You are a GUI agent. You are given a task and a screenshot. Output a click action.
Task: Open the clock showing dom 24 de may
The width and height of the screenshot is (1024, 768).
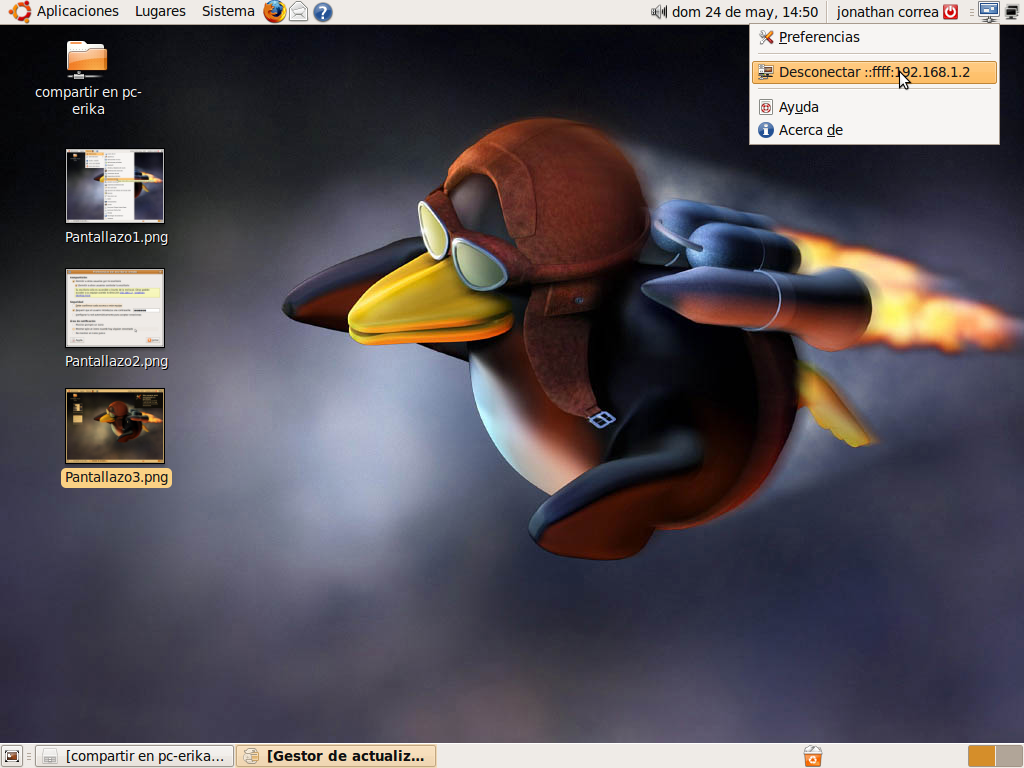[744, 12]
